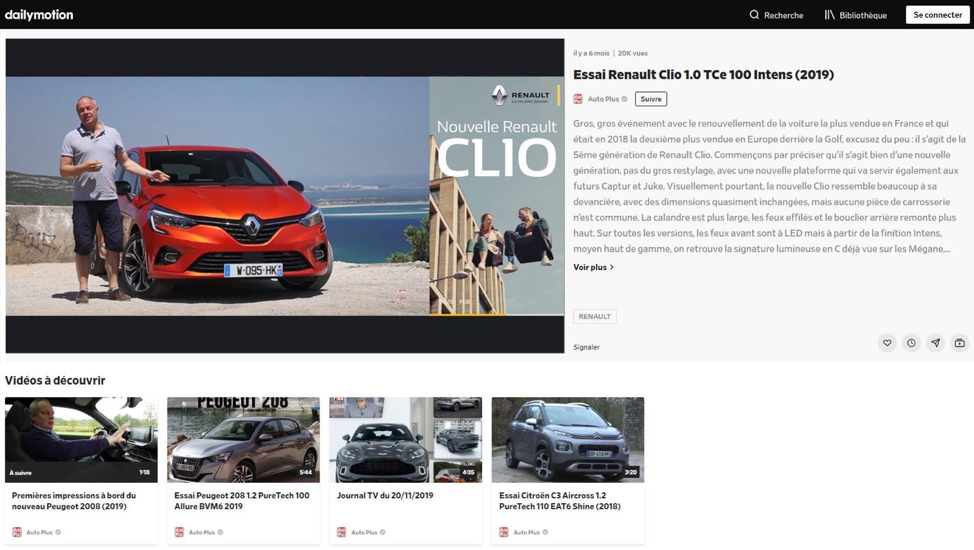Image resolution: width=974 pixels, height=550 pixels.
Task: Click Auto Plus avatar on Peugeot 2008 card
Action: (x=17, y=533)
